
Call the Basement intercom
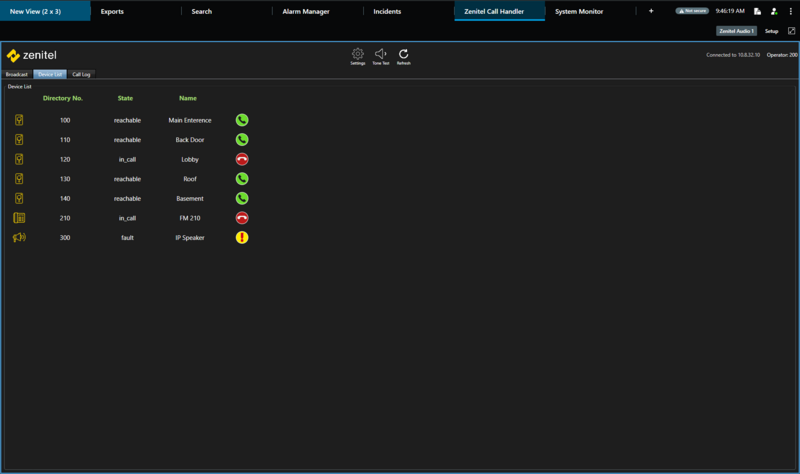pos(242,198)
